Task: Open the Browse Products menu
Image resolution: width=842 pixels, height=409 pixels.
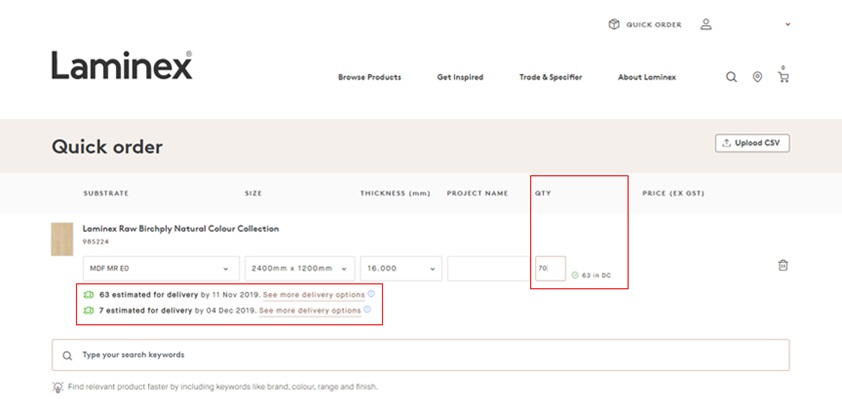Action: coord(369,77)
